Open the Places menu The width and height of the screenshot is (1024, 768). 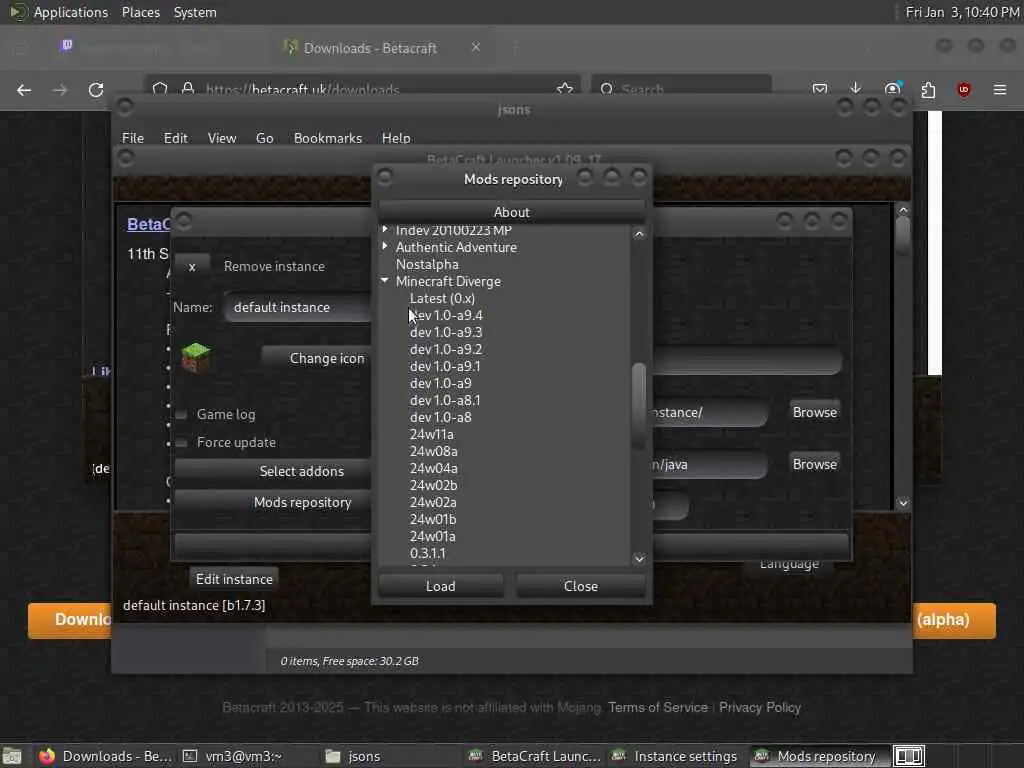point(141,12)
